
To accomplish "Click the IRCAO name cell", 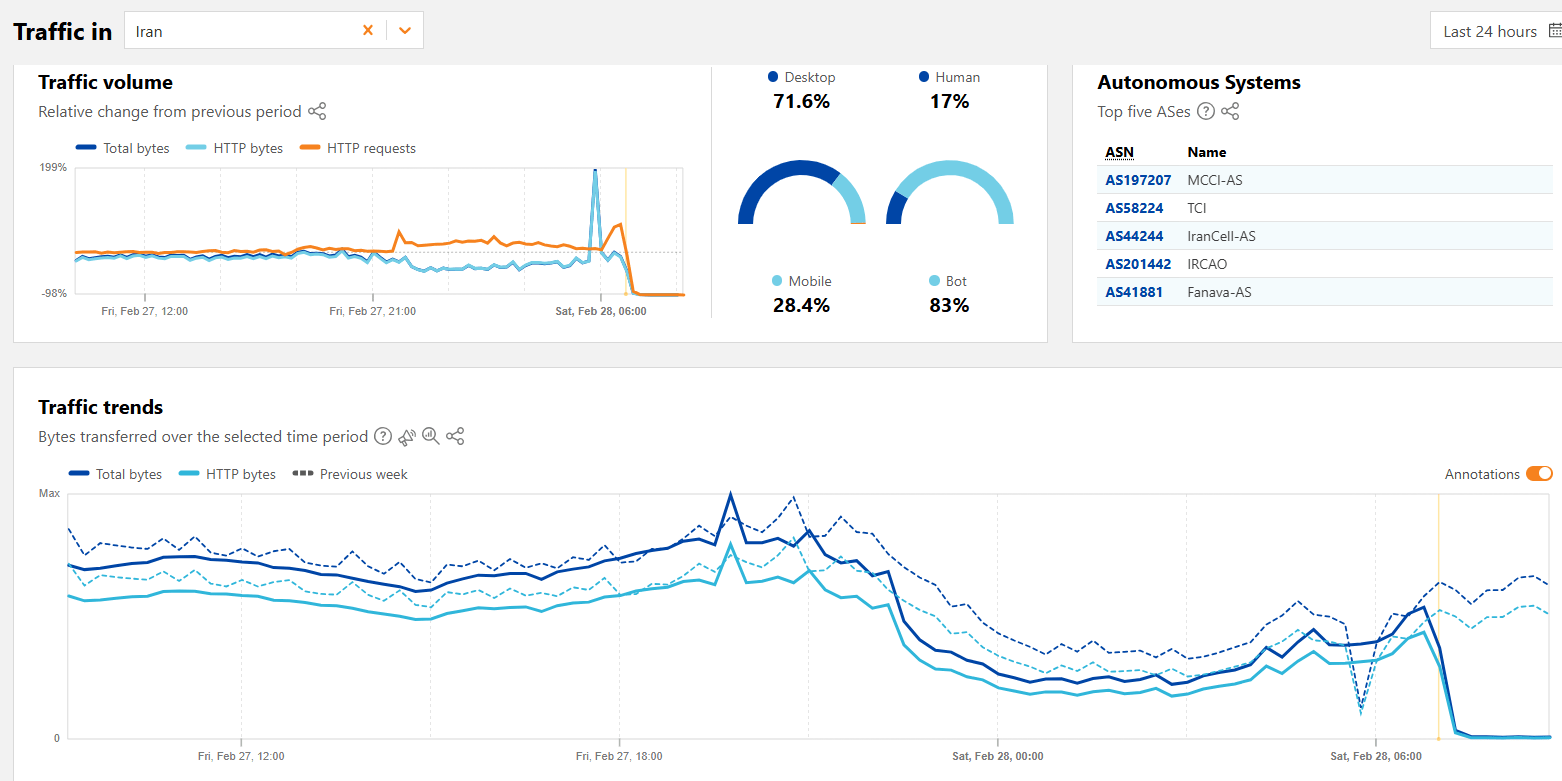I will tap(1207, 264).
